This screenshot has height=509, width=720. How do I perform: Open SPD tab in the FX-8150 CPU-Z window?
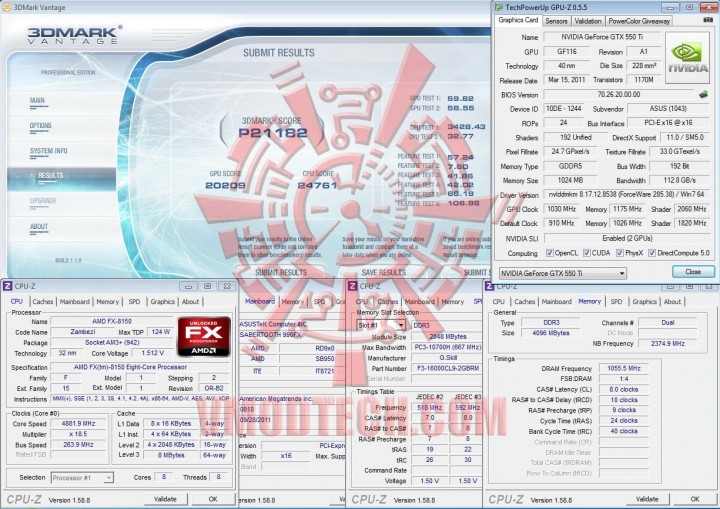click(134, 302)
